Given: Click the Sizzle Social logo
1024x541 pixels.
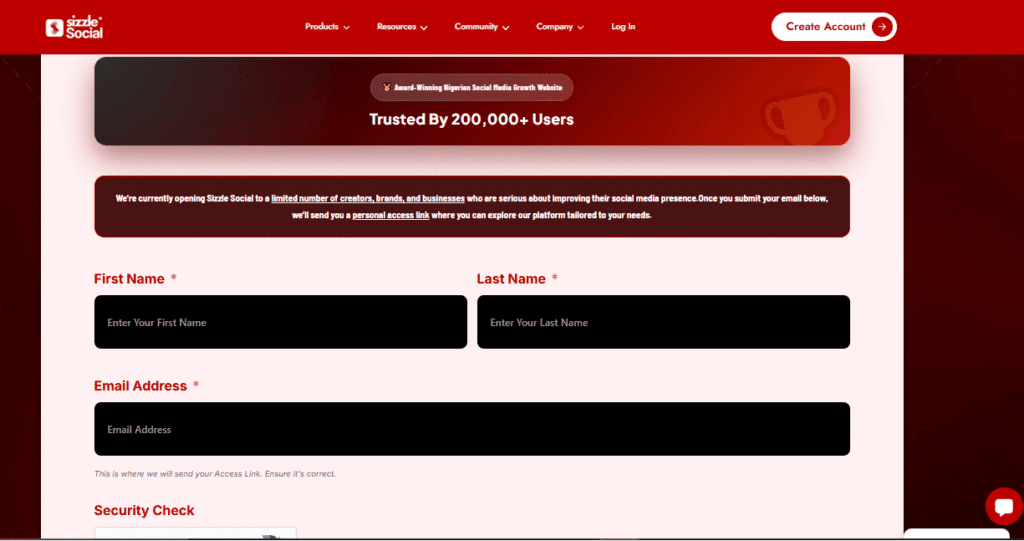Looking at the screenshot, I should [x=74, y=27].
